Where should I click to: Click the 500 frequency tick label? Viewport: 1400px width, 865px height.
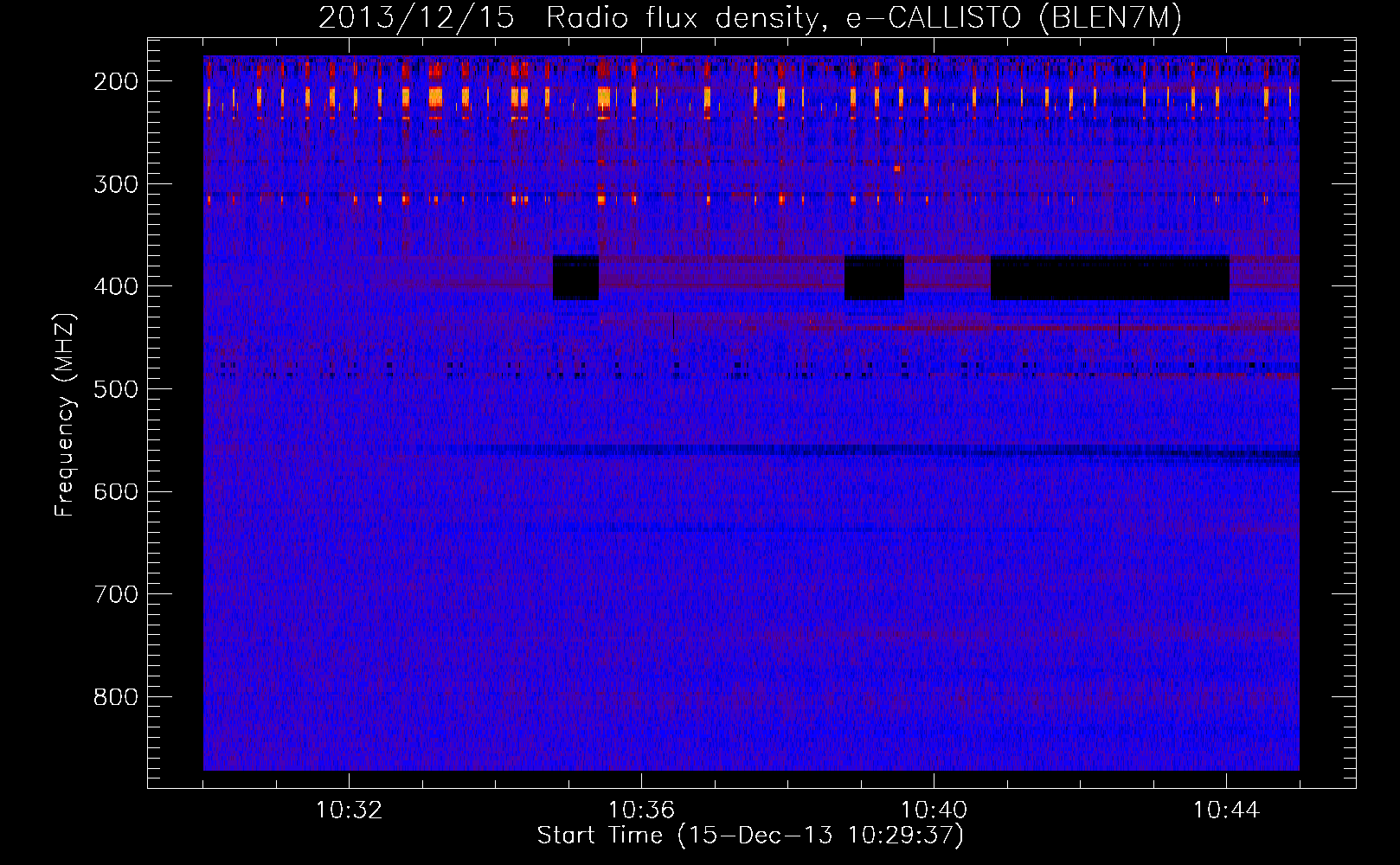point(115,388)
